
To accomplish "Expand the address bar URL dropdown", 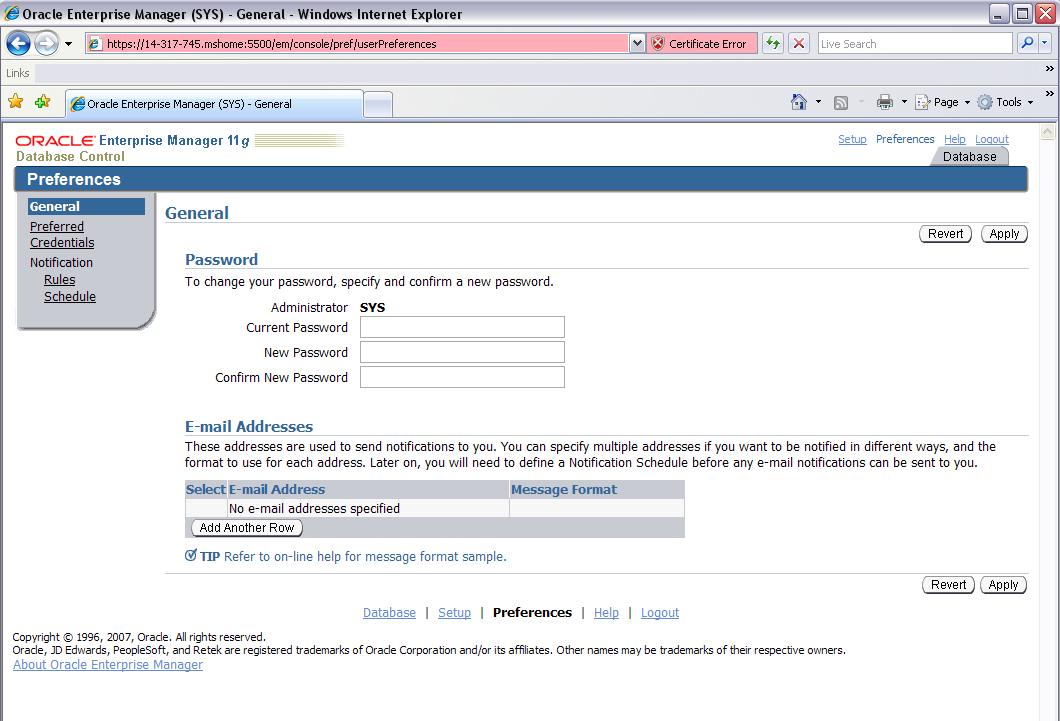I will click(637, 44).
